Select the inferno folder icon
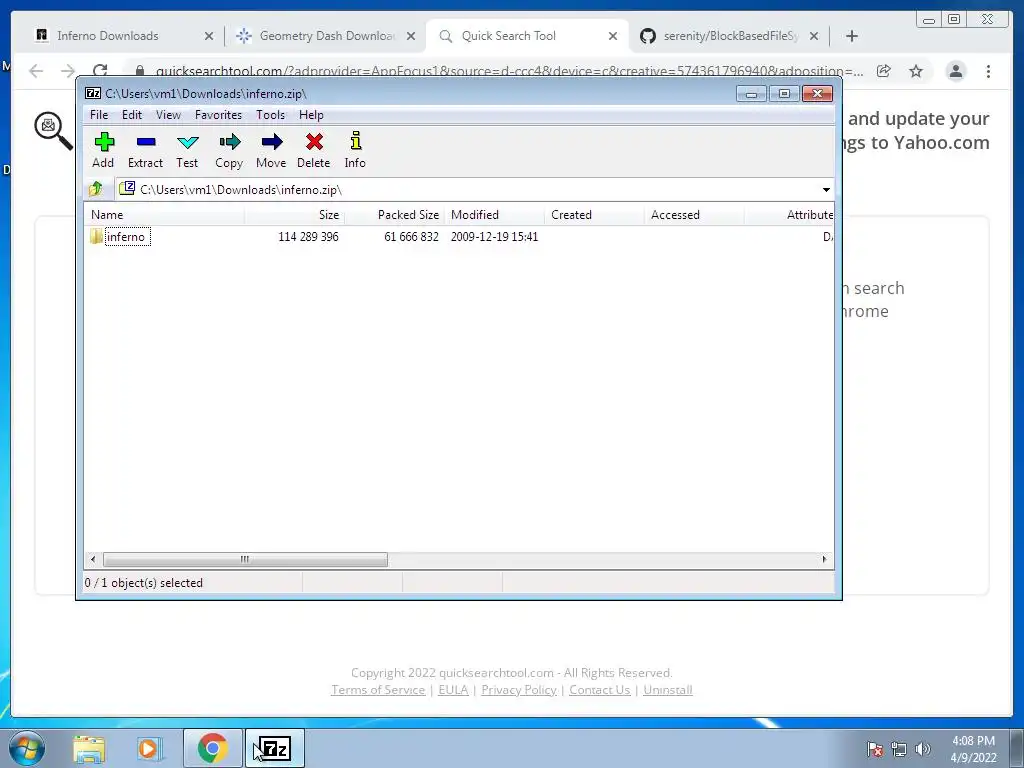The height and width of the screenshot is (768, 1024). click(97, 236)
